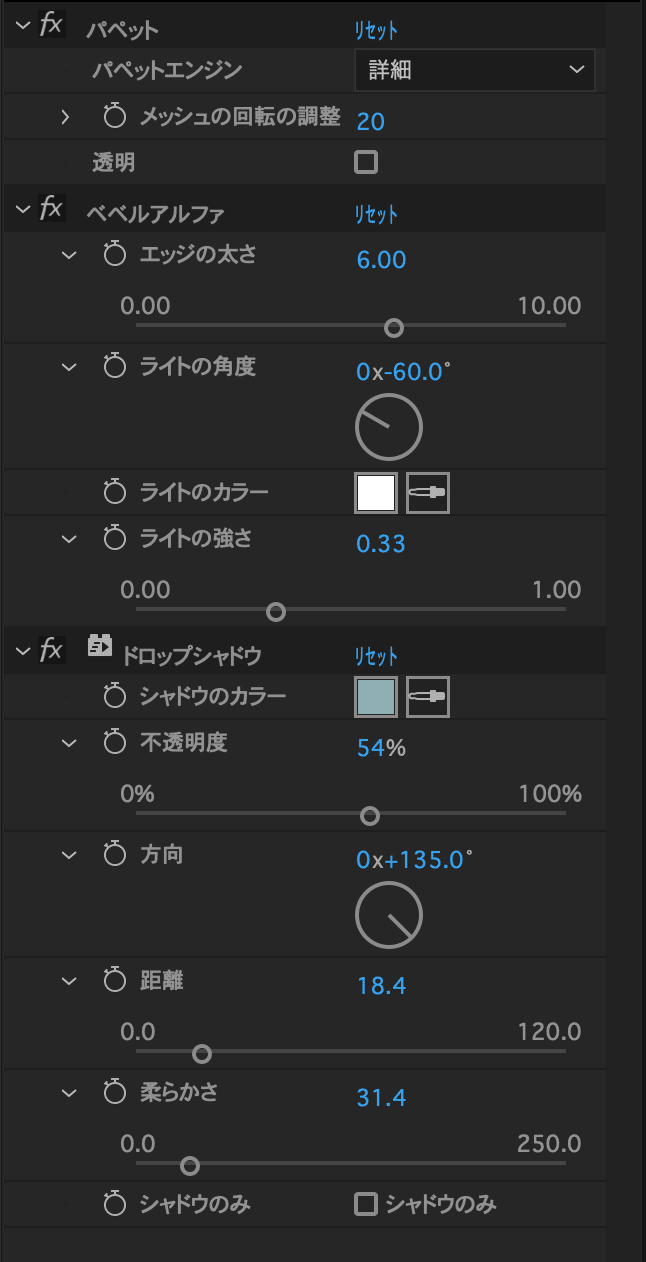Image resolution: width=646 pixels, height=1262 pixels.
Task: Toggle stopwatch for メッシュの回転の調整
Action: 115,117
